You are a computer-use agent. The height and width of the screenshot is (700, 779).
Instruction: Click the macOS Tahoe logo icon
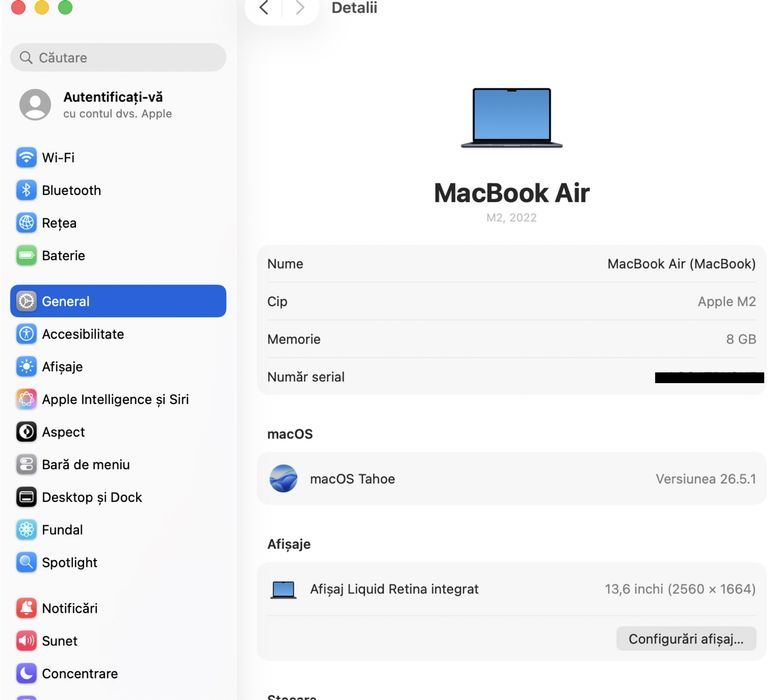tap(283, 478)
